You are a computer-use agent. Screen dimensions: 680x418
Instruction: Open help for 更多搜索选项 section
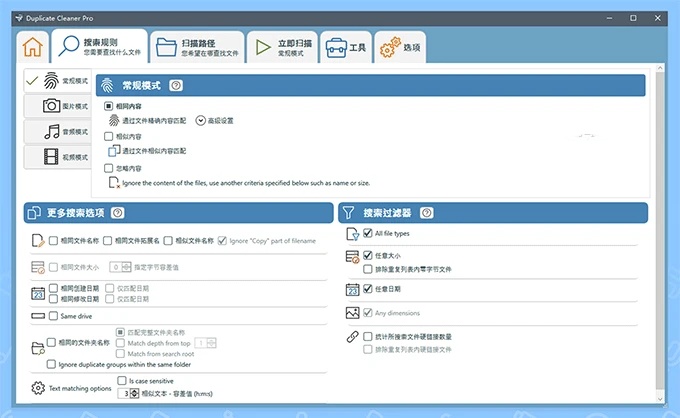click(118, 213)
